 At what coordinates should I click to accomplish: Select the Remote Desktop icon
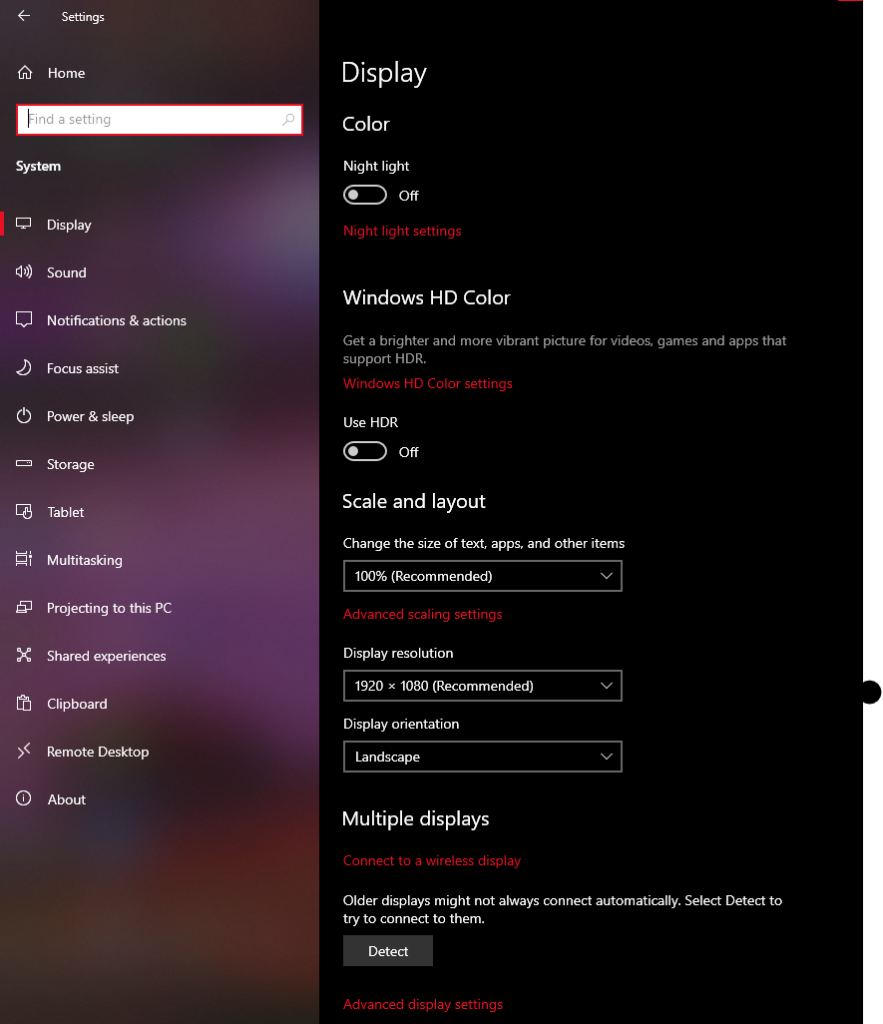[25, 751]
